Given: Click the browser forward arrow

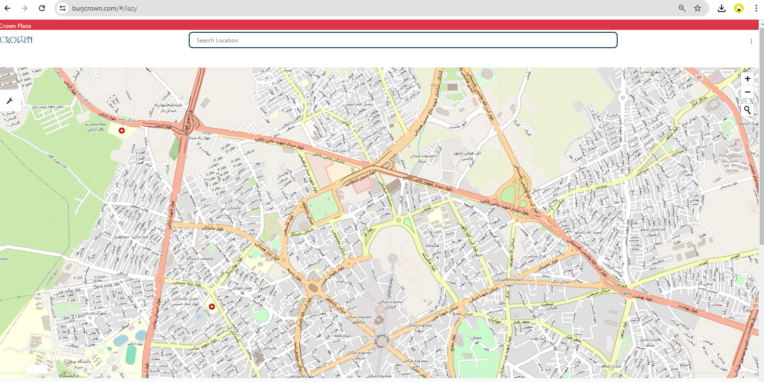Looking at the screenshot, I should pyautogui.click(x=24, y=8).
